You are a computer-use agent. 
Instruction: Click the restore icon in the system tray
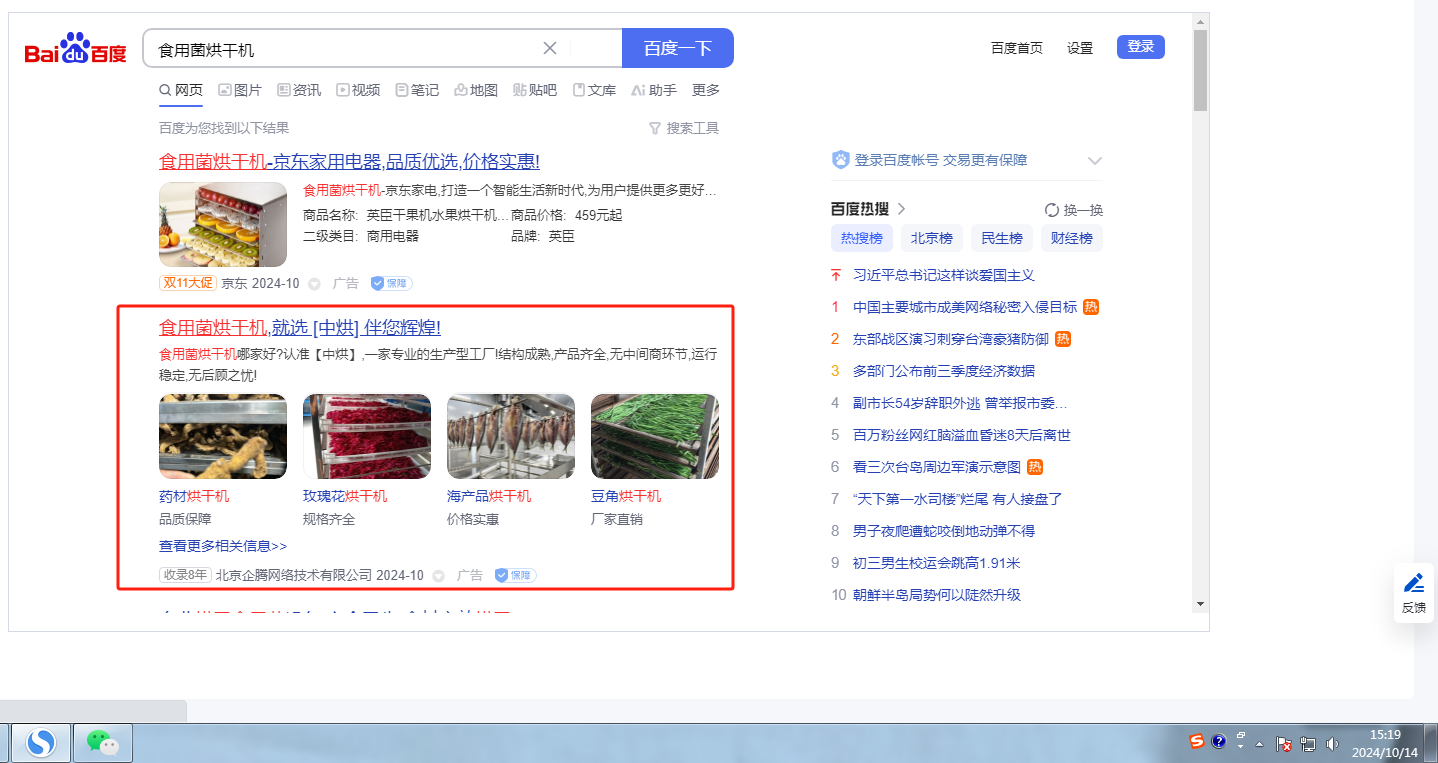click(x=1241, y=735)
